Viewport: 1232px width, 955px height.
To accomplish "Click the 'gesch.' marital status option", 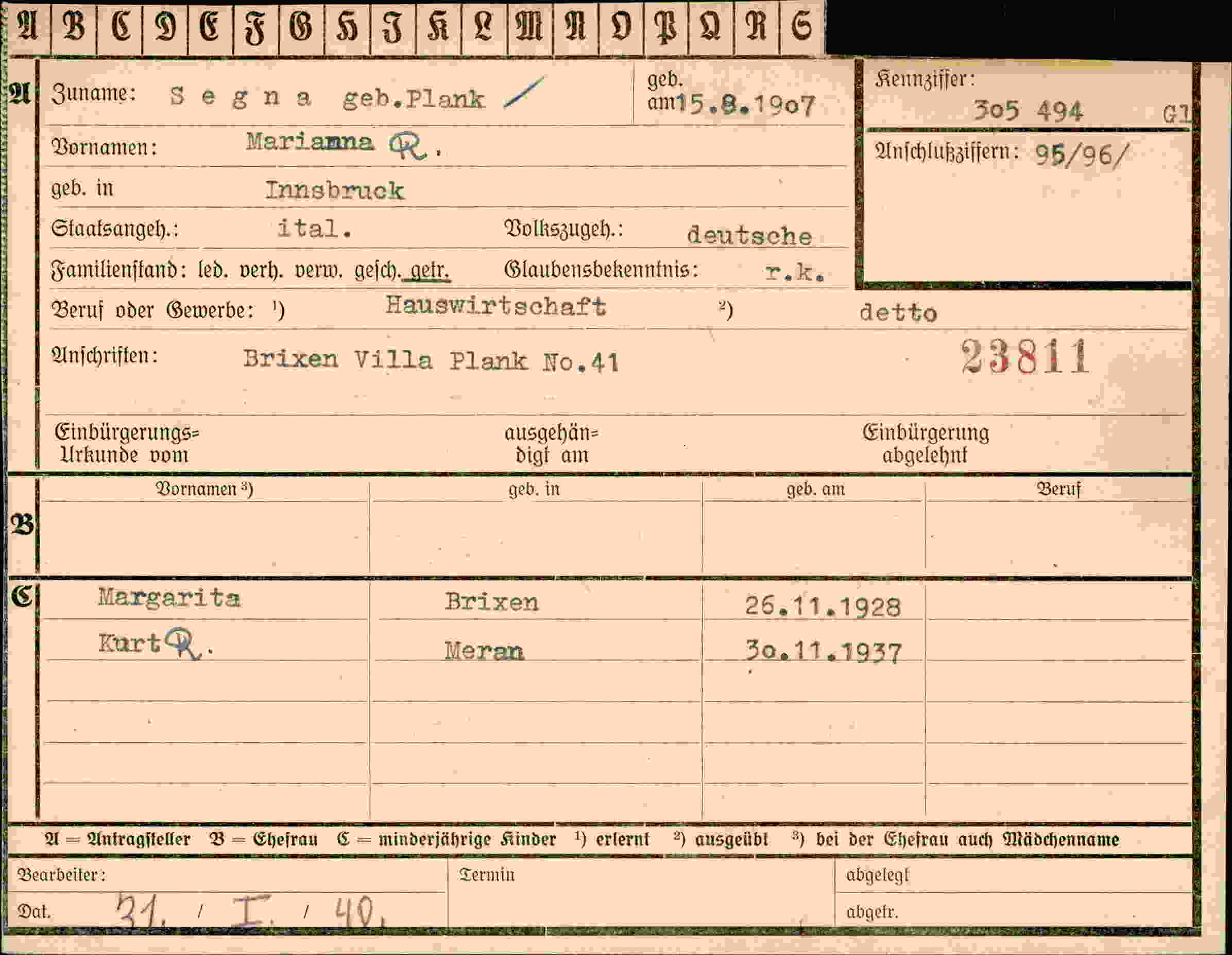I will coord(378,271).
